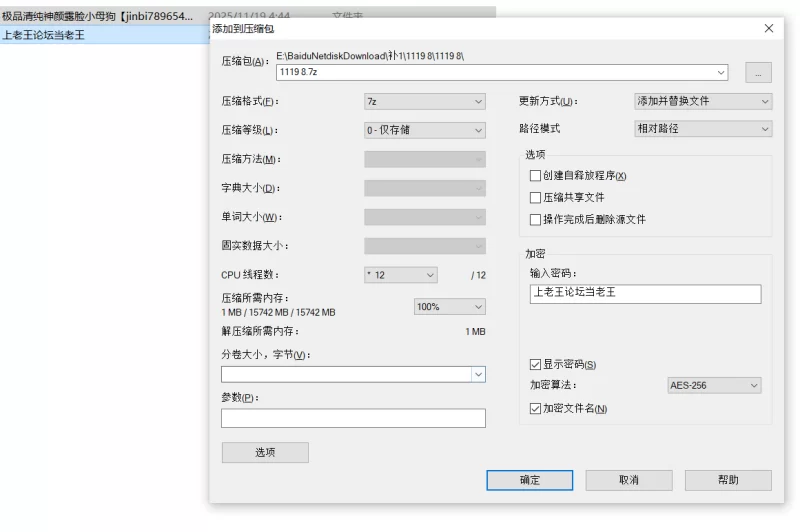Untick 加密文件名 checkbox
This screenshot has width=800, height=532.
(x=535, y=409)
